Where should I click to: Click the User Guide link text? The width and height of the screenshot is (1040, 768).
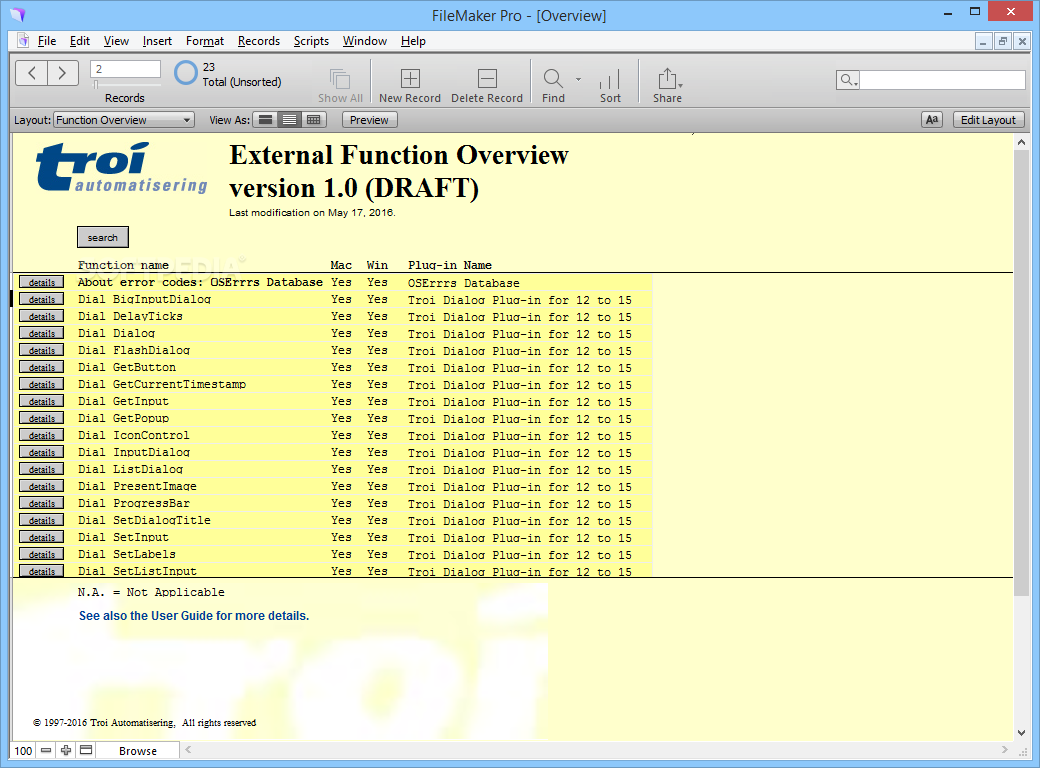[194, 616]
